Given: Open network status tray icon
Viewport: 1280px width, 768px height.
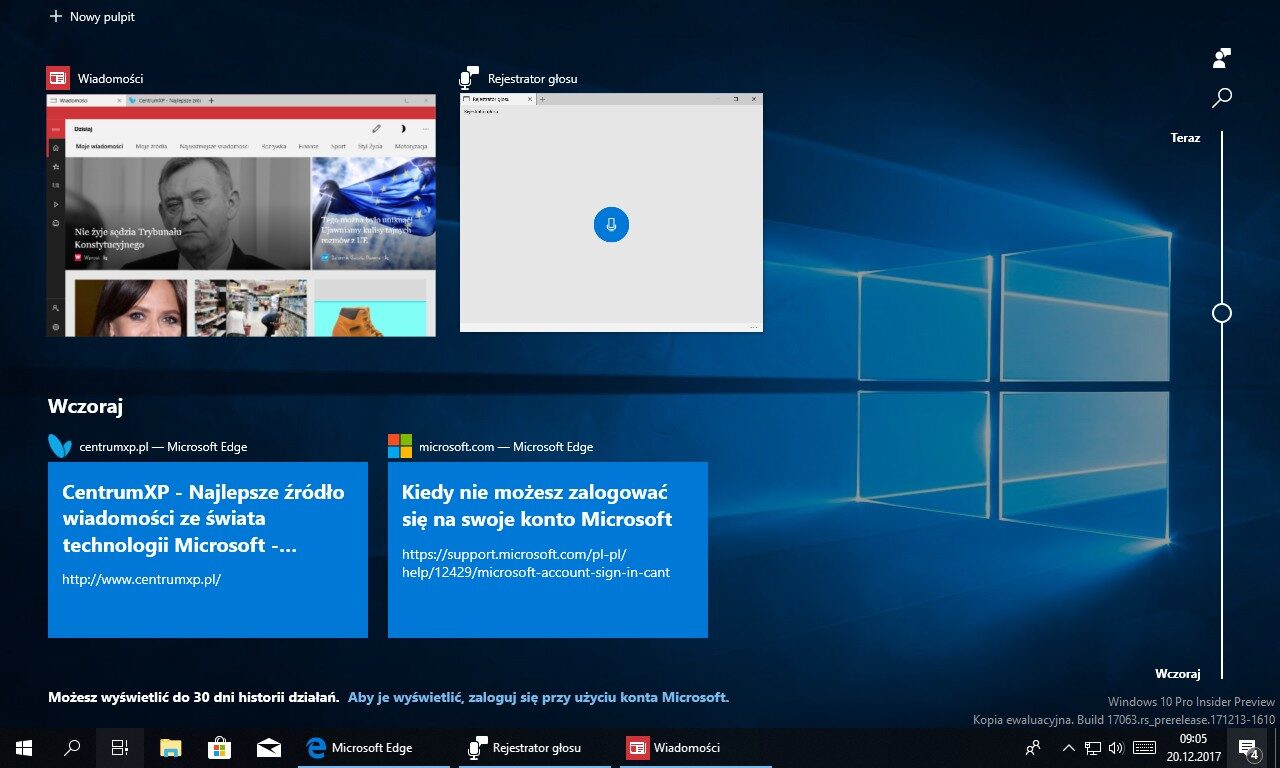Looking at the screenshot, I should coord(1093,748).
